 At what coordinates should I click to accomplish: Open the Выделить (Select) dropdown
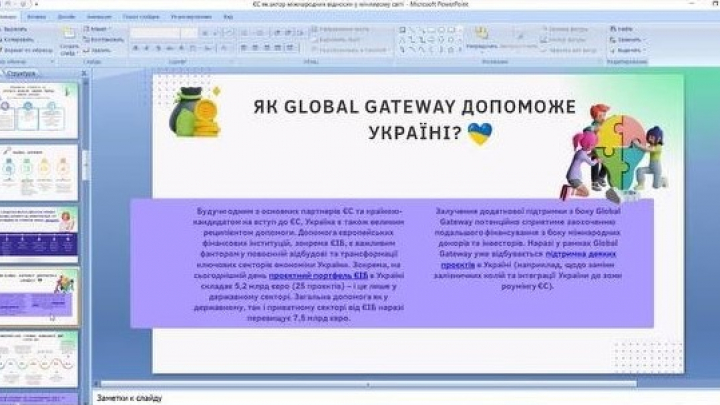(x=628, y=50)
